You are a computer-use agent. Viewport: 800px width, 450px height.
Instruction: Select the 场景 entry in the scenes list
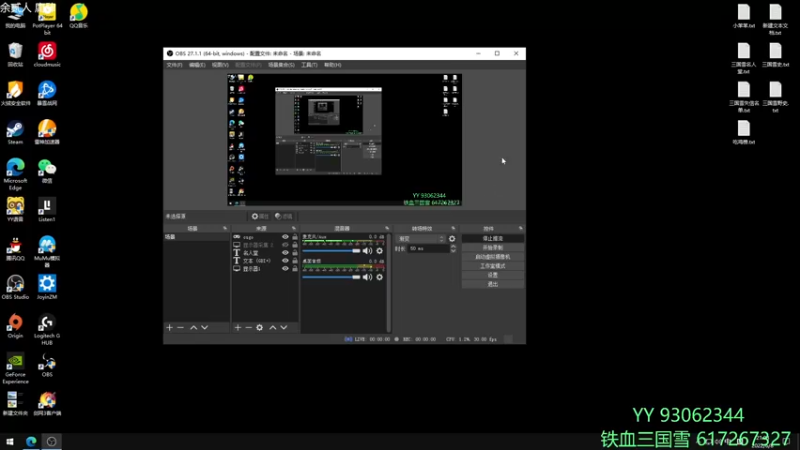pyautogui.click(x=196, y=237)
